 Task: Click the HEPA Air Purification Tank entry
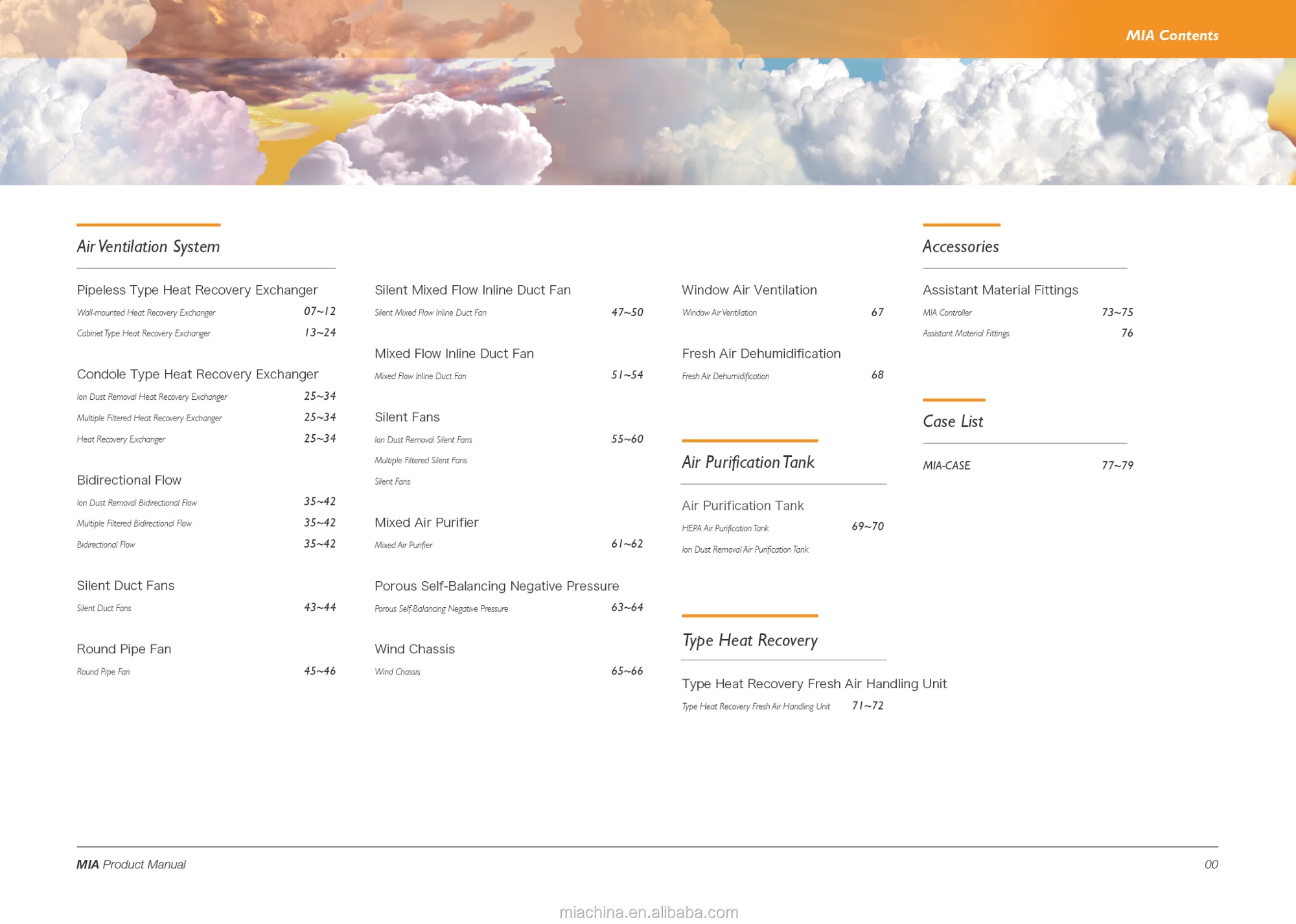coord(725,529)
